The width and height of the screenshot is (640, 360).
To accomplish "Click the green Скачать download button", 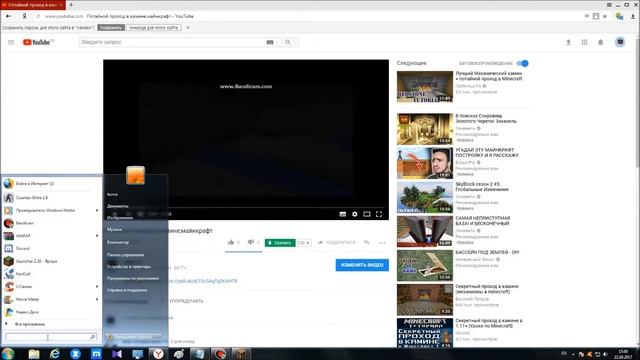I will [x=280, y=243].
